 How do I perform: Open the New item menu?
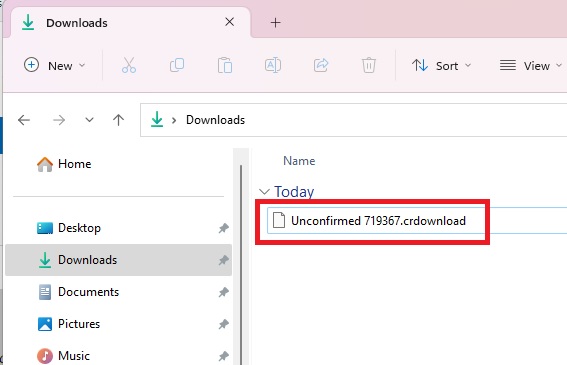point(55,65)
